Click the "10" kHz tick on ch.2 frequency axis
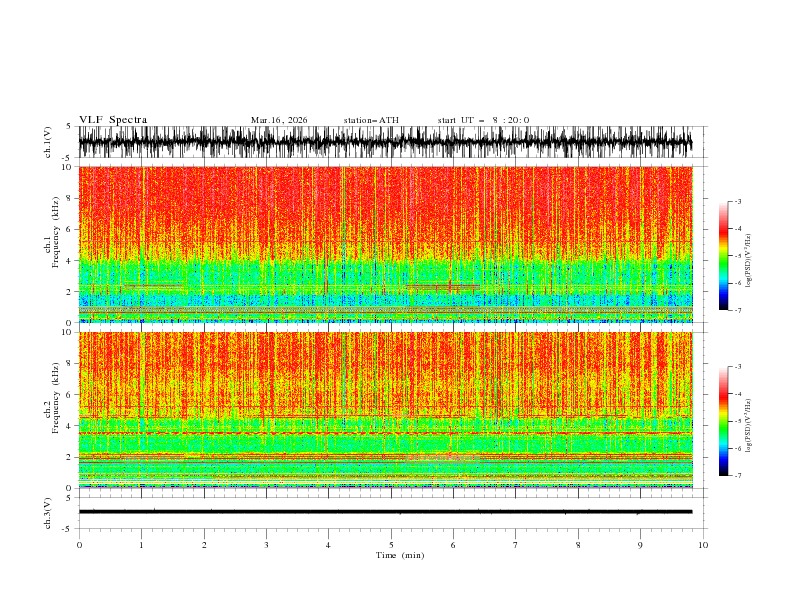The height and width of the screenshot is (612, 792). click(x=66, y=332)
